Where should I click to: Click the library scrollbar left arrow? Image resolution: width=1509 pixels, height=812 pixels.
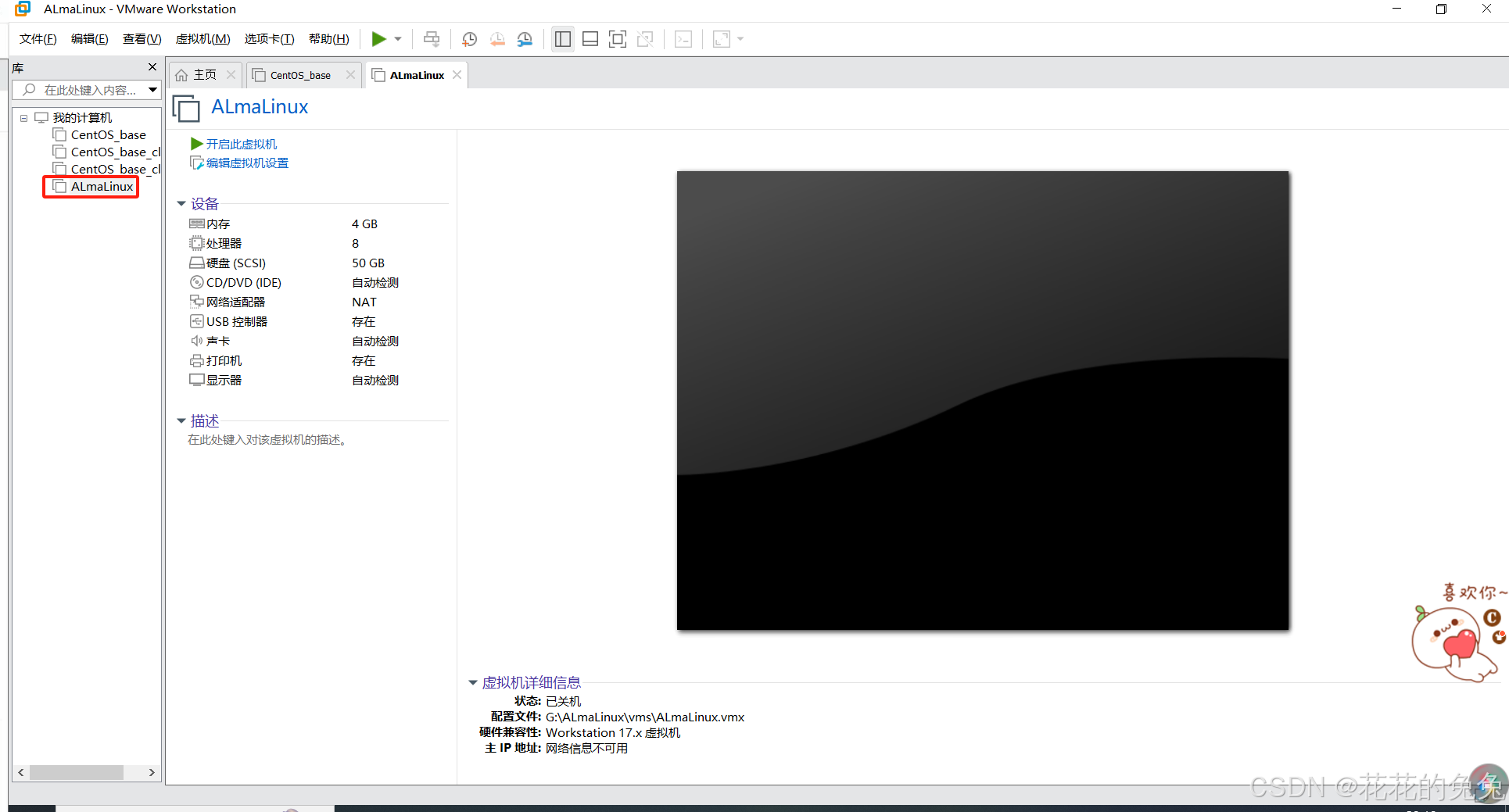point(21,772)
